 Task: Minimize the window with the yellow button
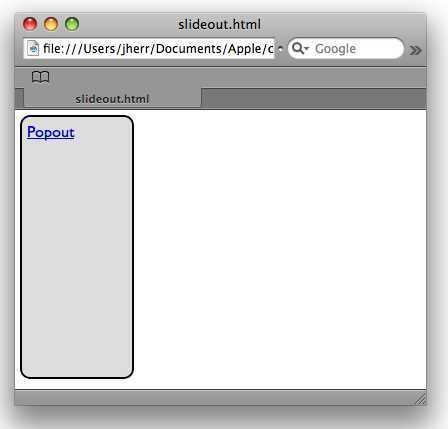(x=51, y=24)
